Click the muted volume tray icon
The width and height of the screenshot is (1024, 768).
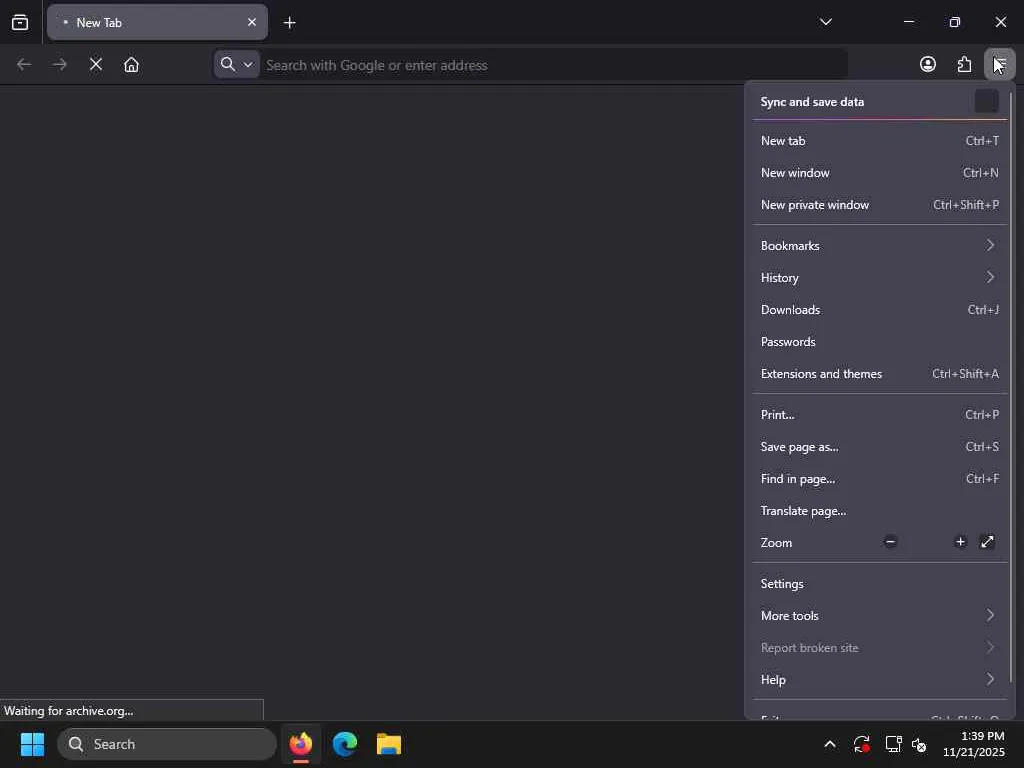(919, 744)
